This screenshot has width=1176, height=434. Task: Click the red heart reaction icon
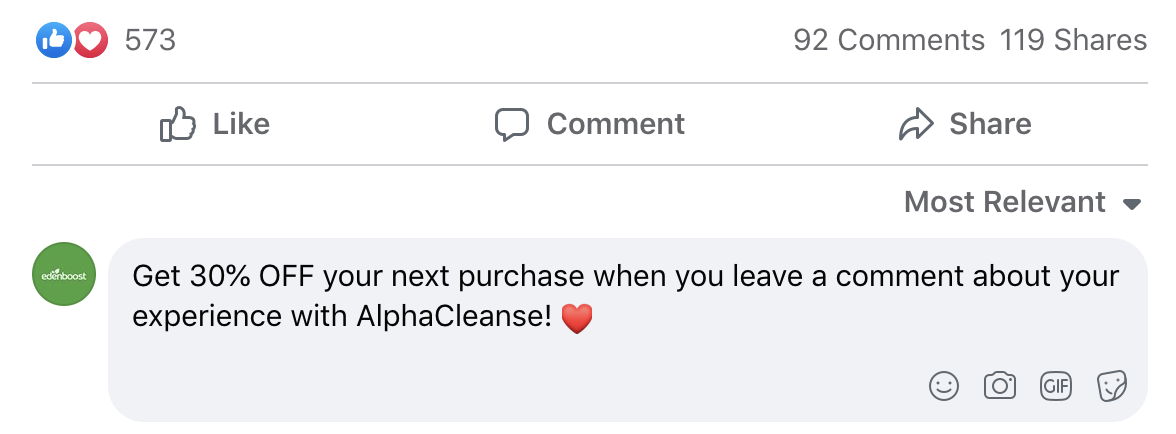click(x=90, y=41)
